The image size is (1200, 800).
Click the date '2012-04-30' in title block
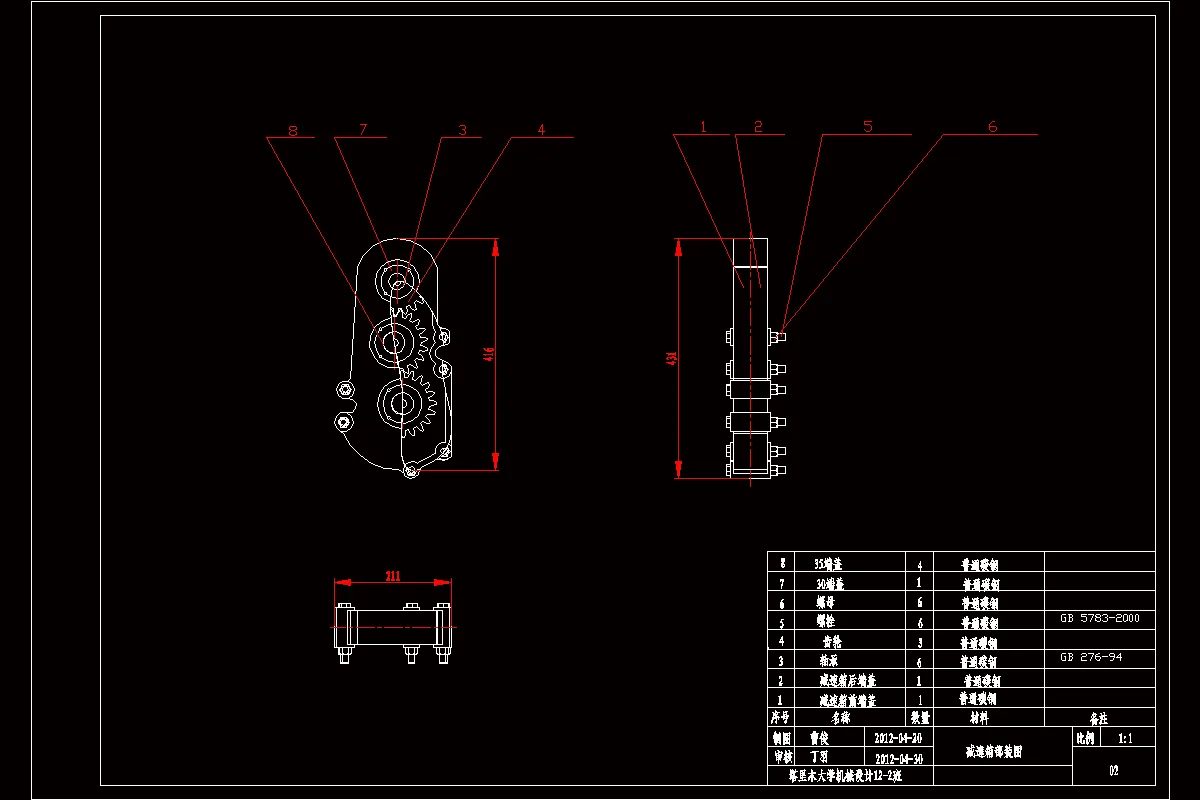[x=898, y=758]
